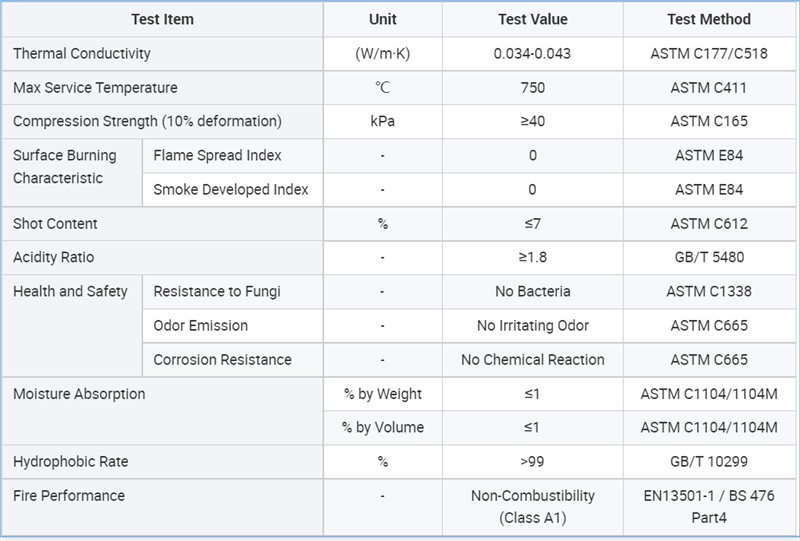Click the Unit column header
This screenshot has width=800, height=541.
pos(382,20)
